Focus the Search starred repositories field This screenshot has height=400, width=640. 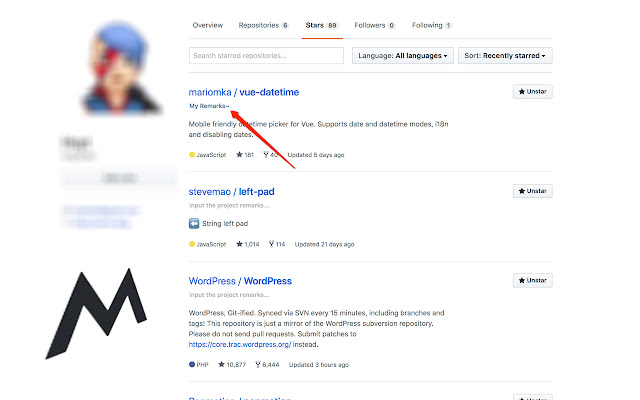266,56
